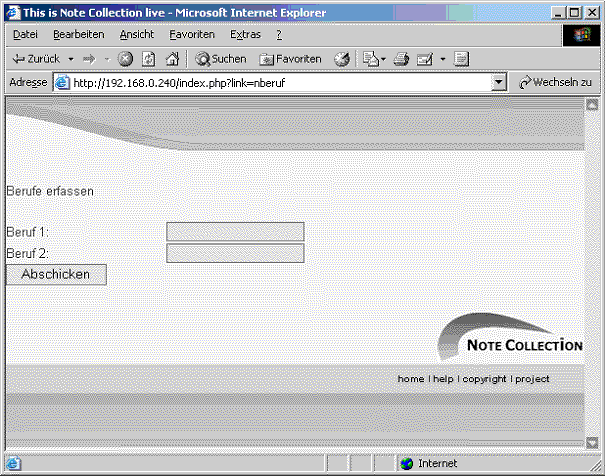
Task: Open the Favoriten toolbar panel
Action: [291, 59]
